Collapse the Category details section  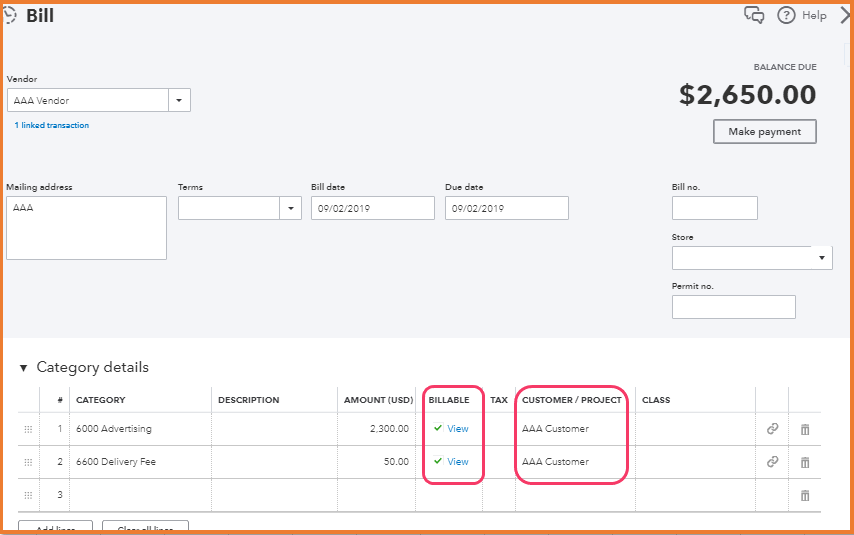[x=24, y=368]
